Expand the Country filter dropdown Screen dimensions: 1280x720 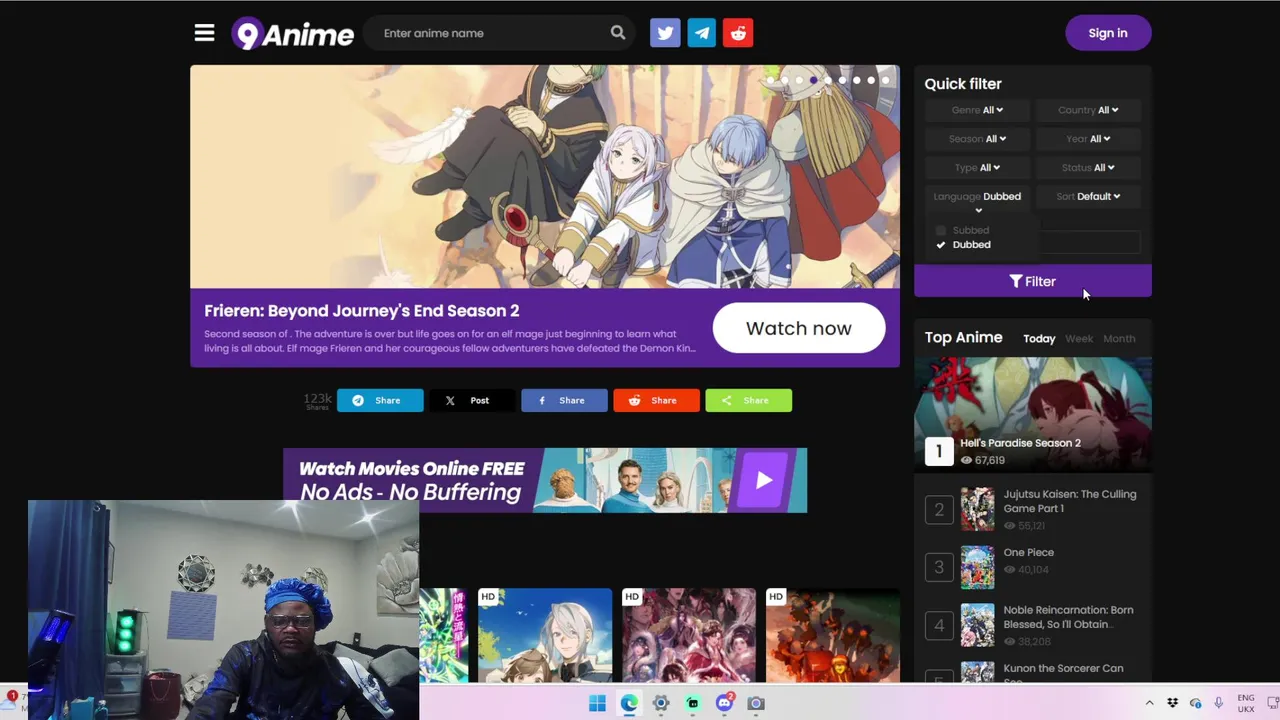pyautogui.click(x=1088, y=110)
